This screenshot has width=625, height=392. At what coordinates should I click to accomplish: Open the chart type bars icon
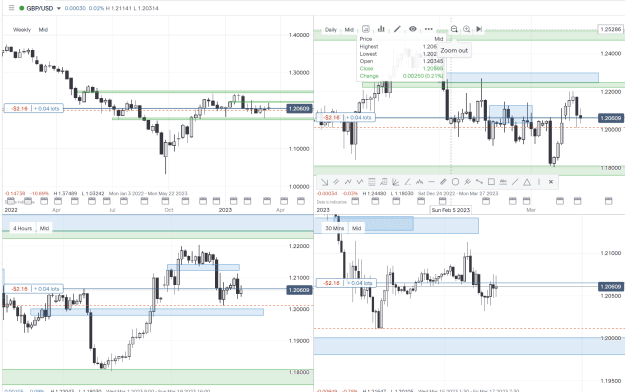tap(381, 29)
